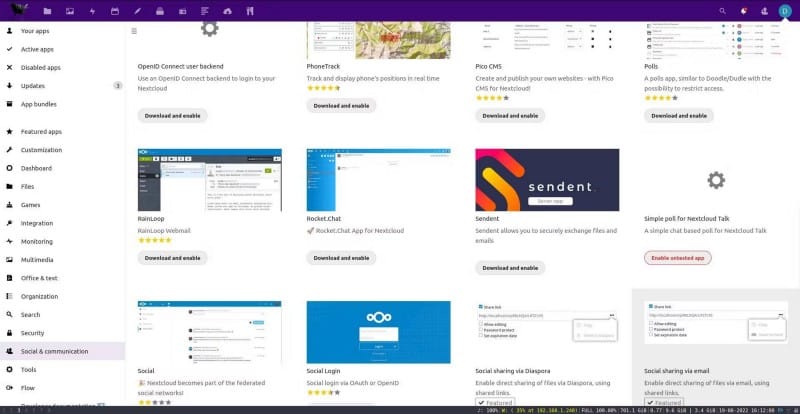The image size is (800, 414).
Task: Show Disabled apps list
Action: click(41, 67)
